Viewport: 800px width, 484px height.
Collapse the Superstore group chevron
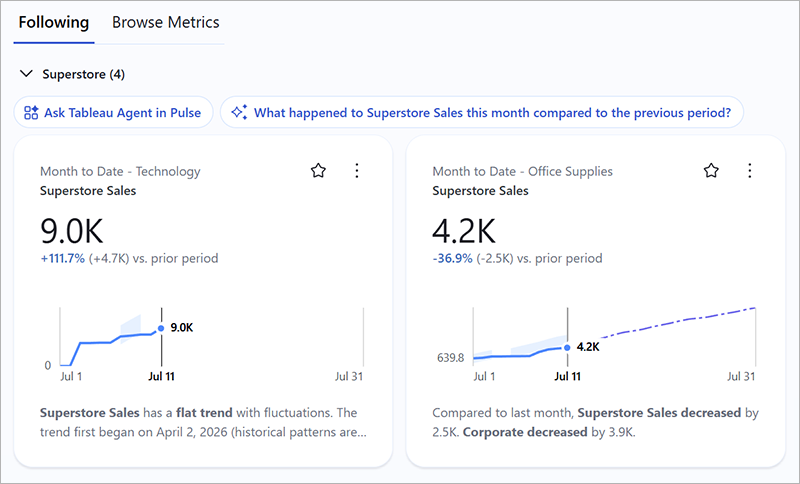click(27, 74)
